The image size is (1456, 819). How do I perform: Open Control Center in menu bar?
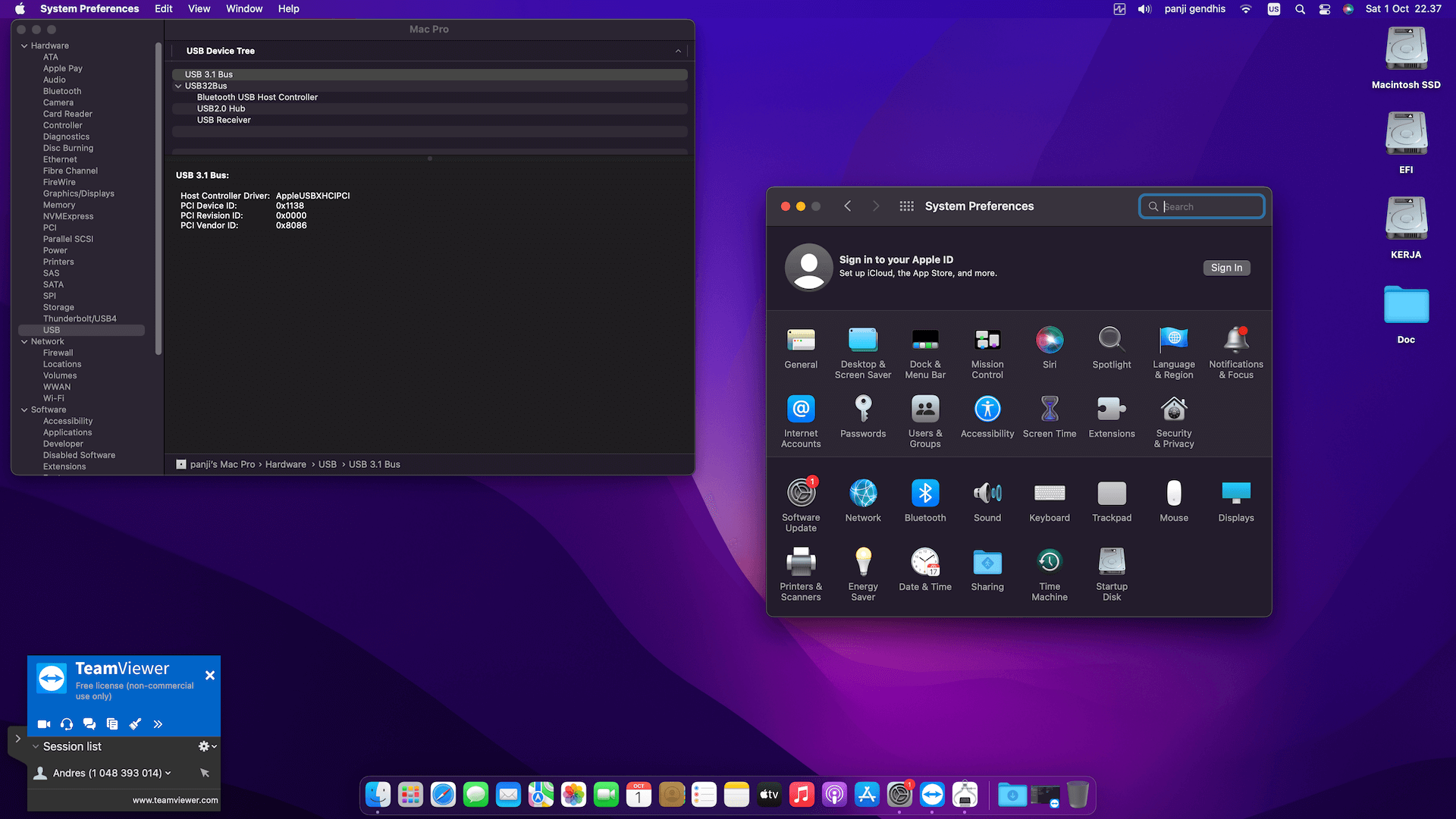pos(1324,9)
